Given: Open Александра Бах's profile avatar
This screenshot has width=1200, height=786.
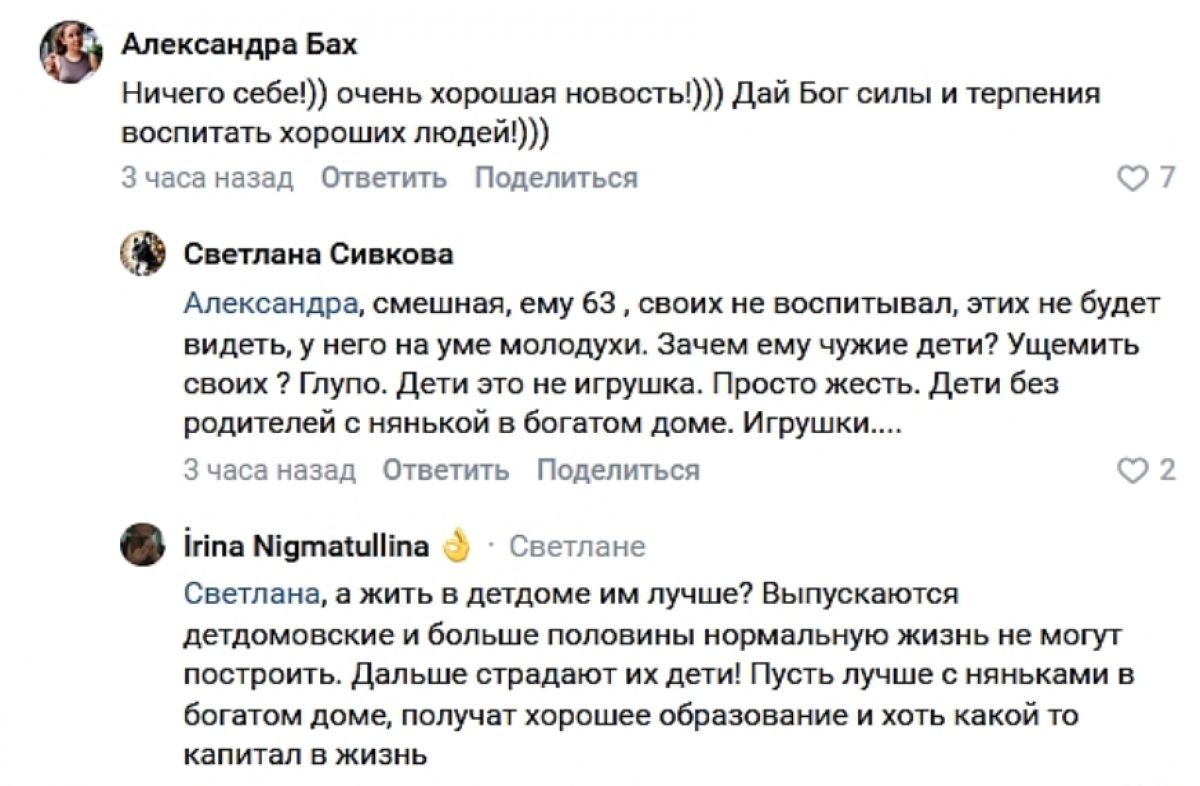Looking at the screenshot, I should point(71,52).
